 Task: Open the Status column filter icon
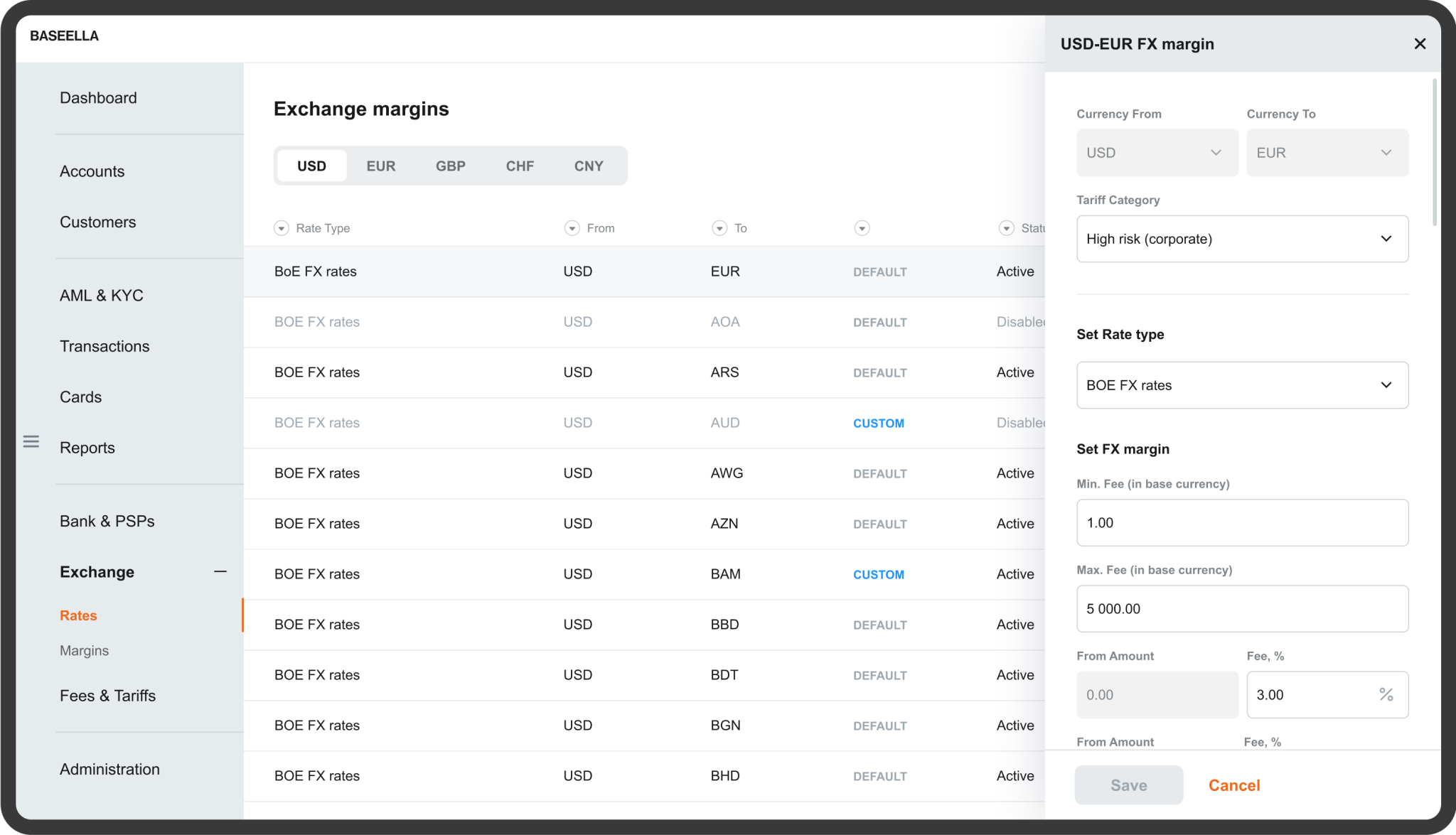click(1006, 228)
